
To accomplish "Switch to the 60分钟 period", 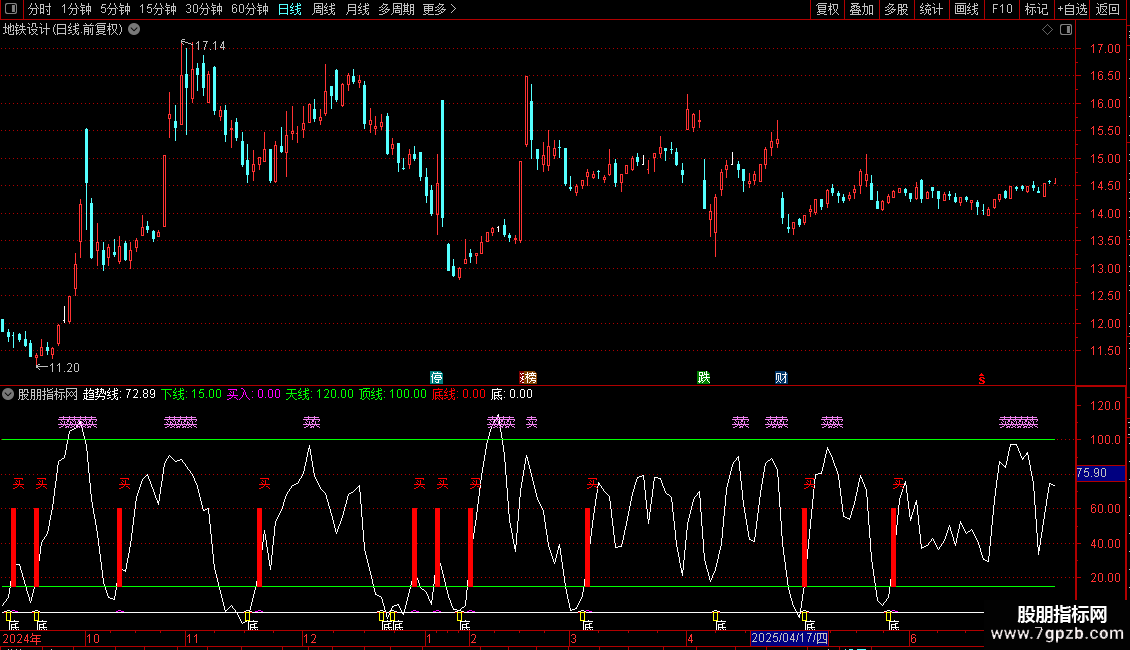I will tap(249, 9).
